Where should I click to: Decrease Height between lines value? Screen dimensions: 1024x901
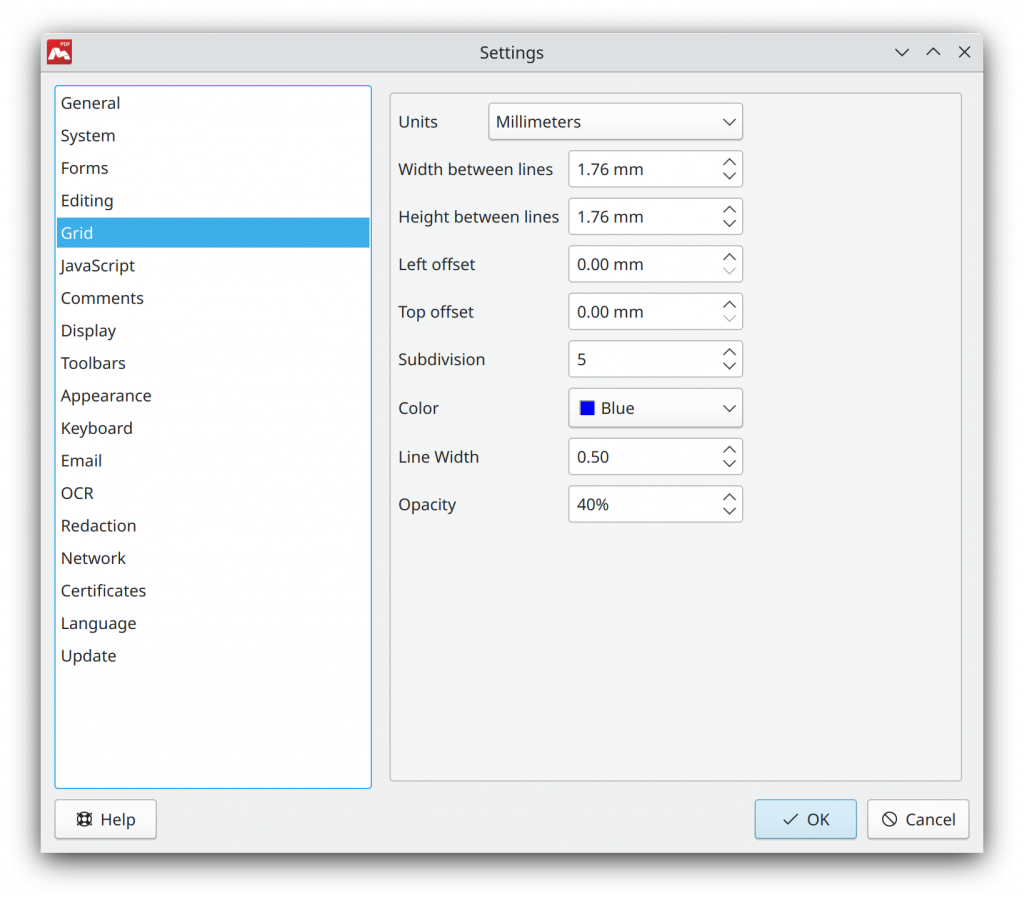729,224
